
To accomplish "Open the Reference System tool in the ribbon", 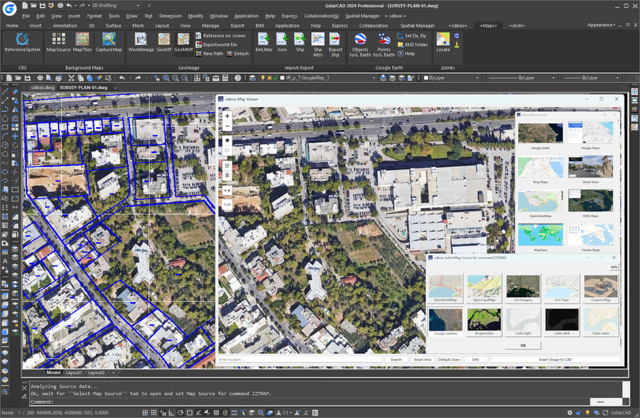I will click(x=22, y=42).
